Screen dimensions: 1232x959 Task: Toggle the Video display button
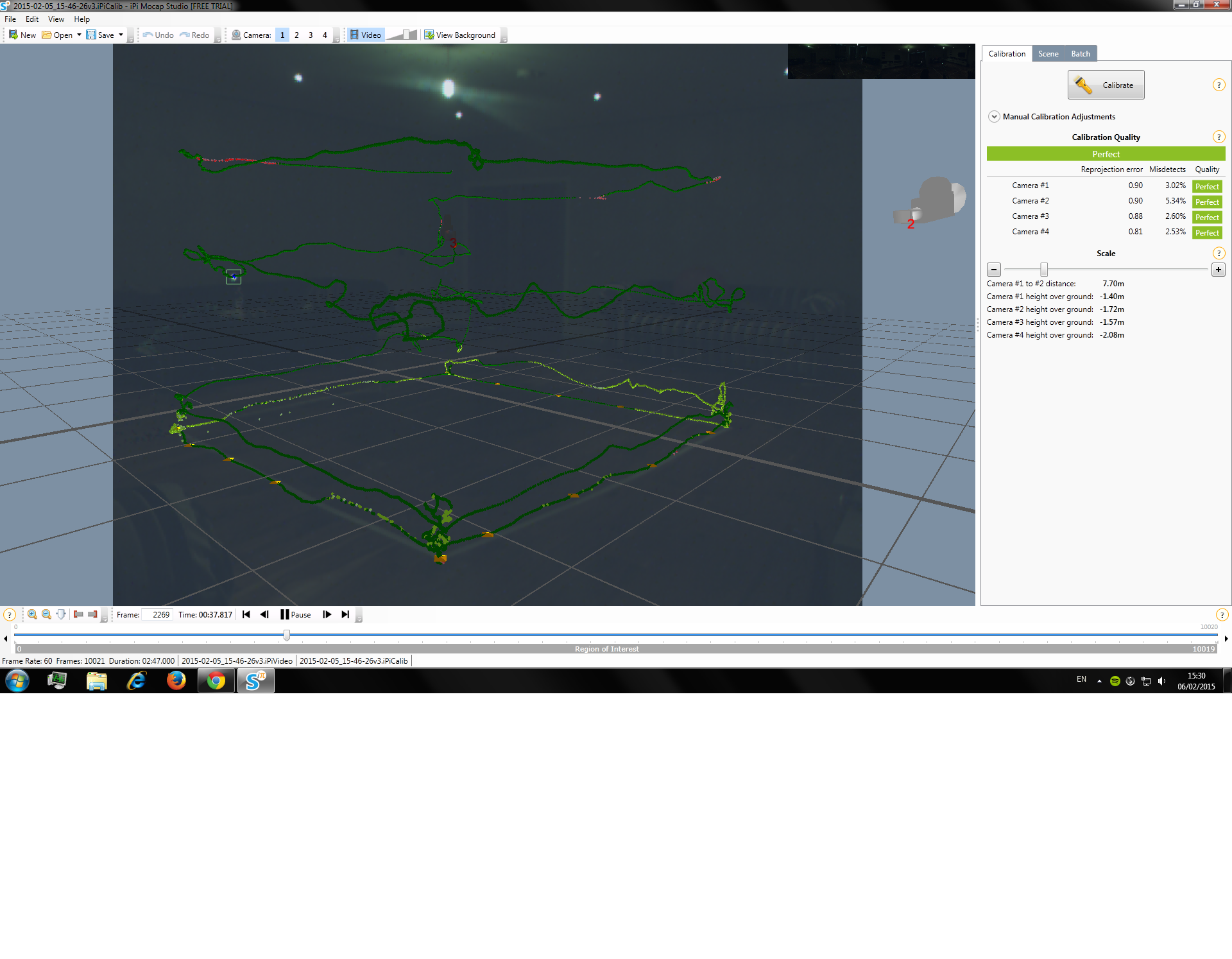coord(366,35)
